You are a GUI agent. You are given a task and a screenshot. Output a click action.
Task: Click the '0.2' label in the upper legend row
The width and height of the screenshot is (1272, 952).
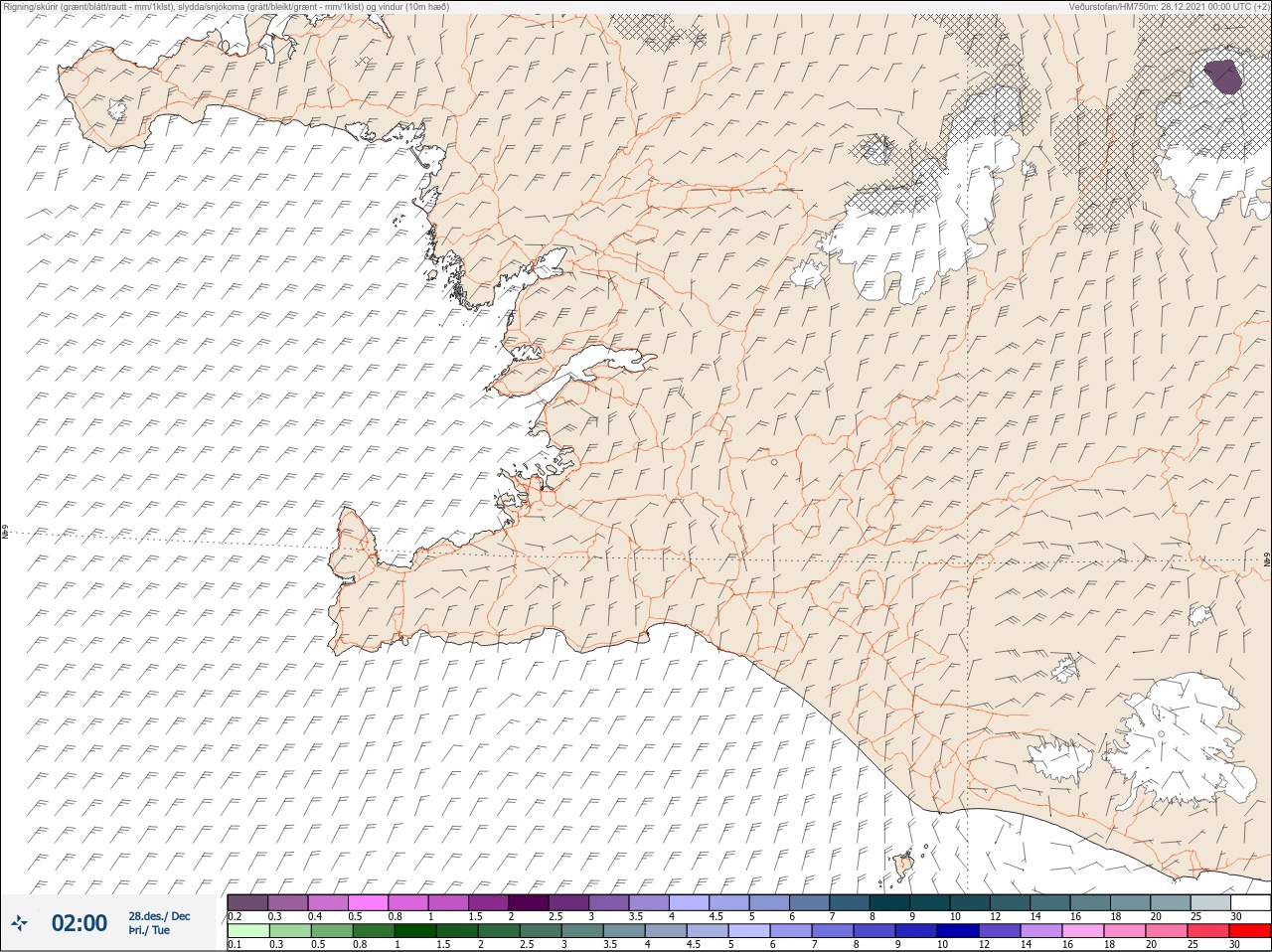tap(236, 916)
